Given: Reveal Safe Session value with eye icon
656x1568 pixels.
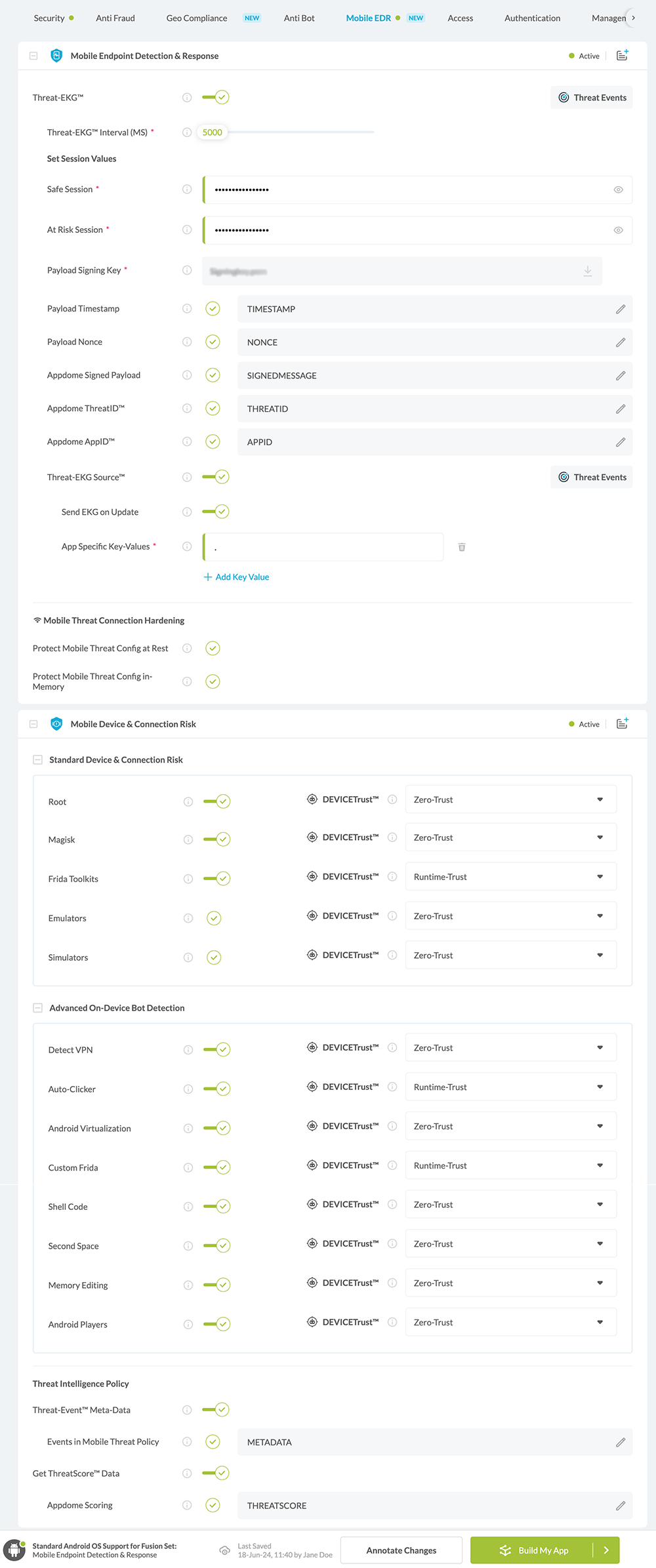Looking at the screenshot, I should (618, 190).
